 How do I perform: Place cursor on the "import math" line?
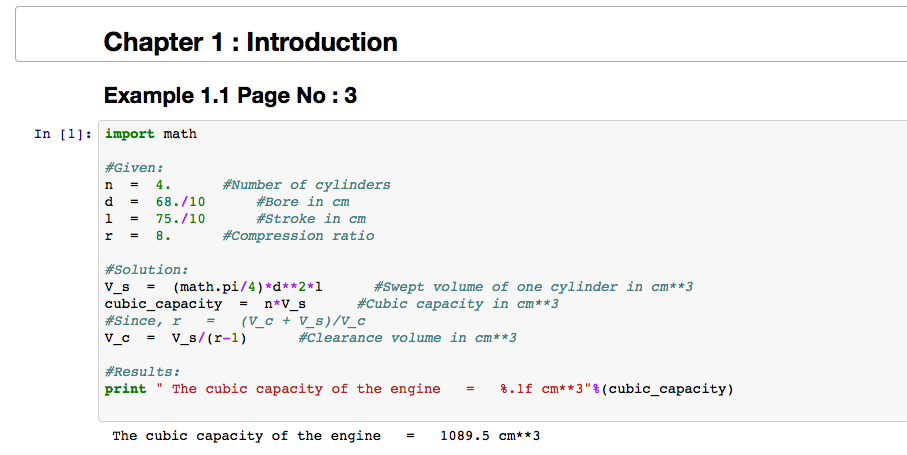point(151,134)
